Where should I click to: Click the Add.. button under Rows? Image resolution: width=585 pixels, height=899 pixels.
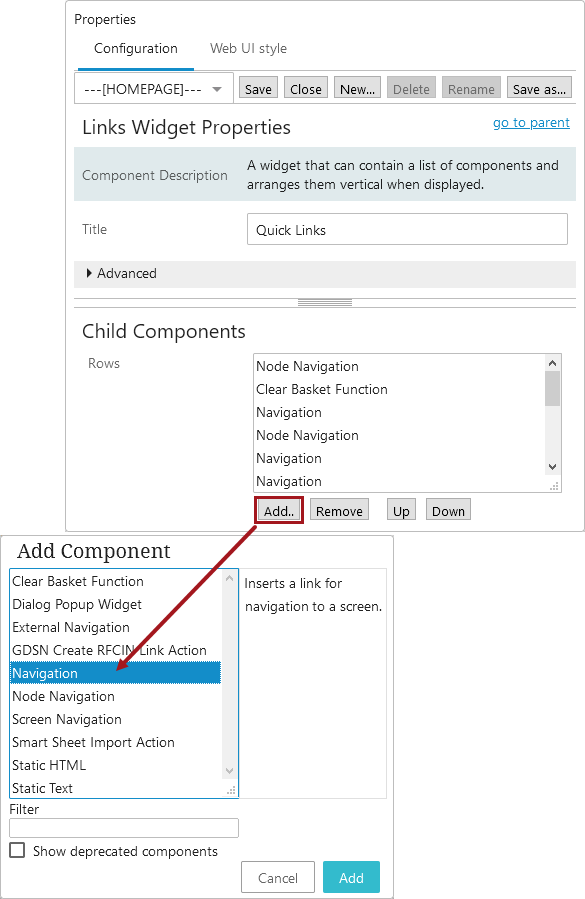pyautogui.click(x=279, y=510)
